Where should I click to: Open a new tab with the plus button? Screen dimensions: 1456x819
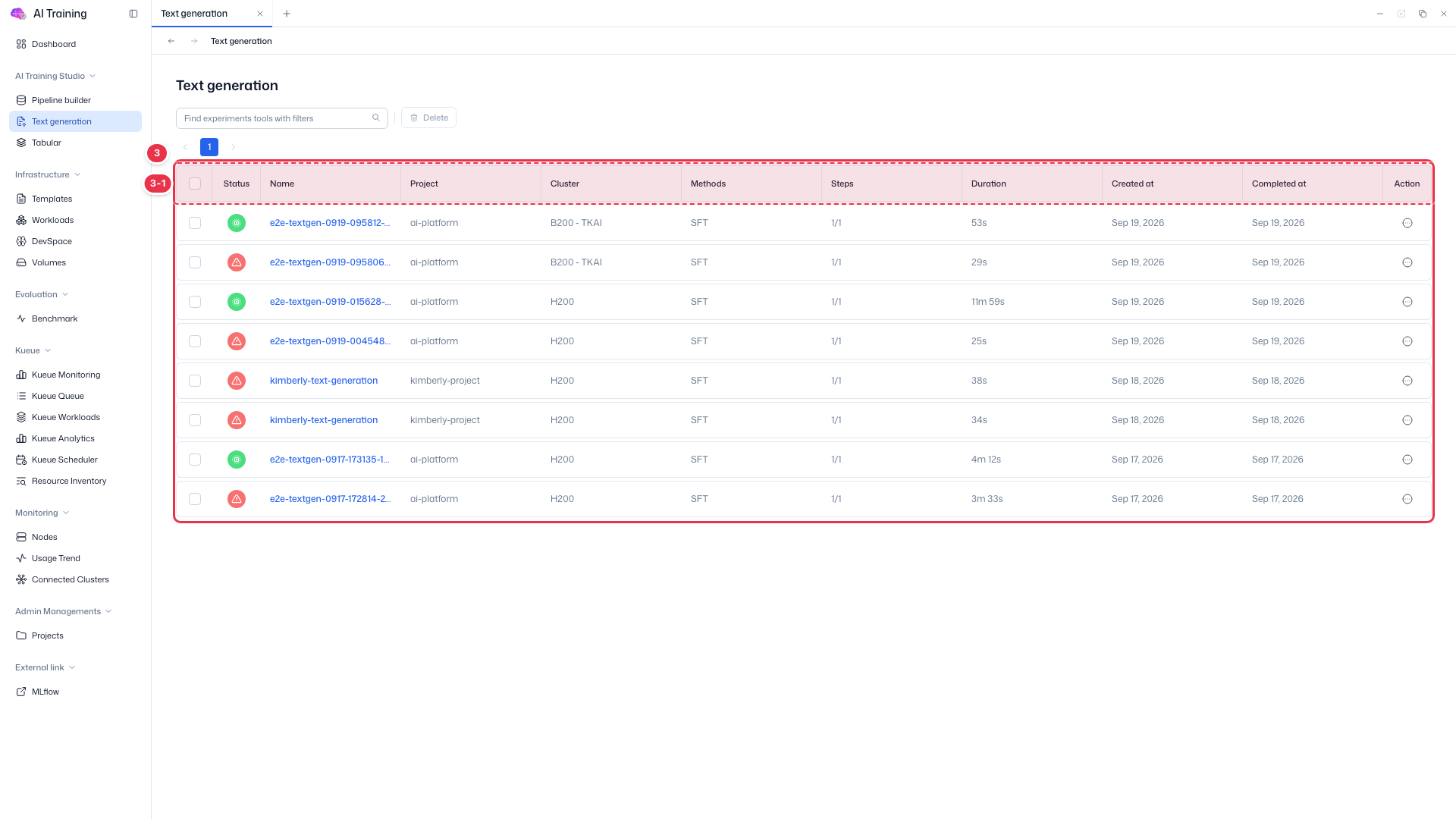pyautogui.click(x=286, y=14)
